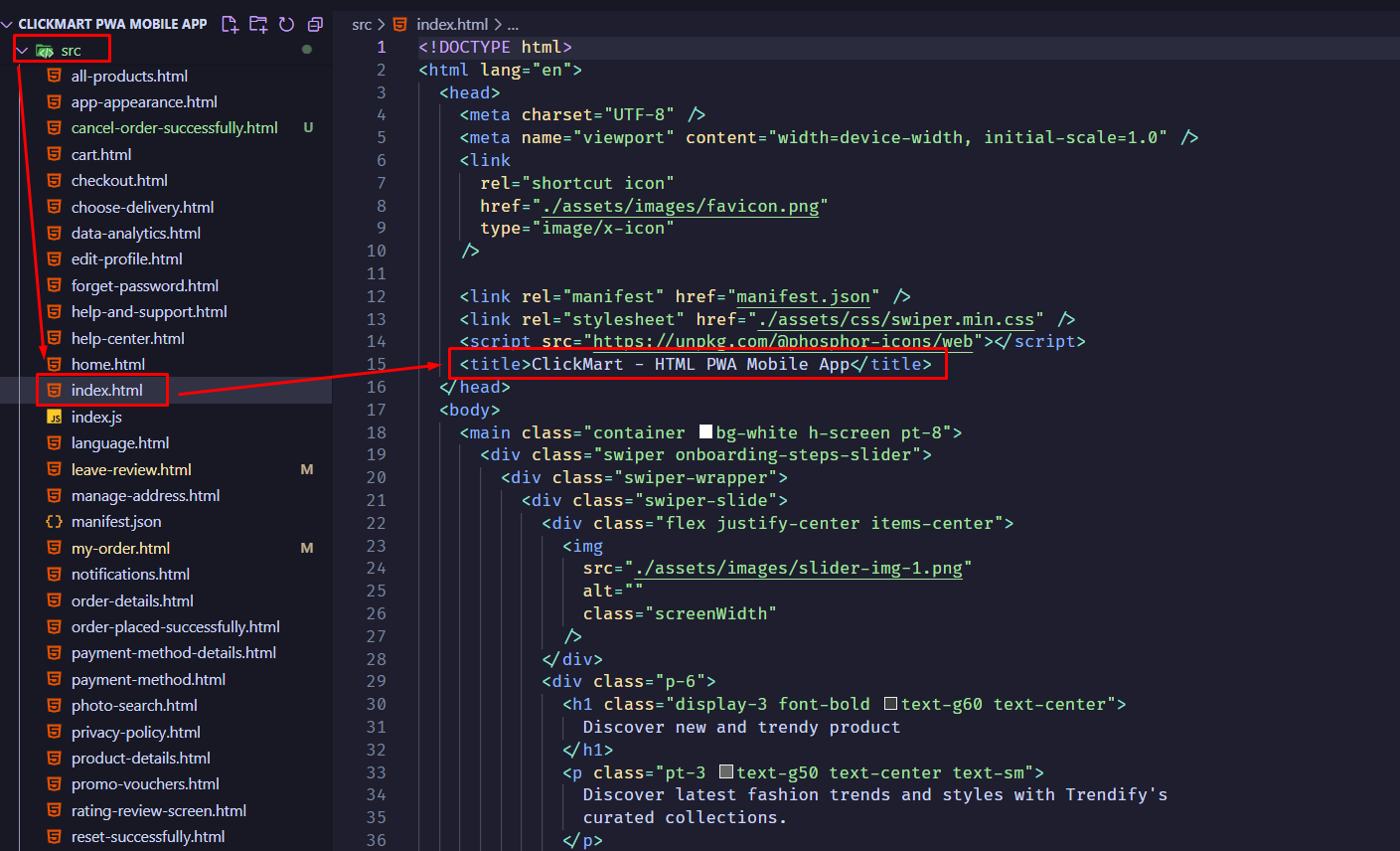
Task: Click the HTML icon beside notifications.html
Action: [56, 574]
